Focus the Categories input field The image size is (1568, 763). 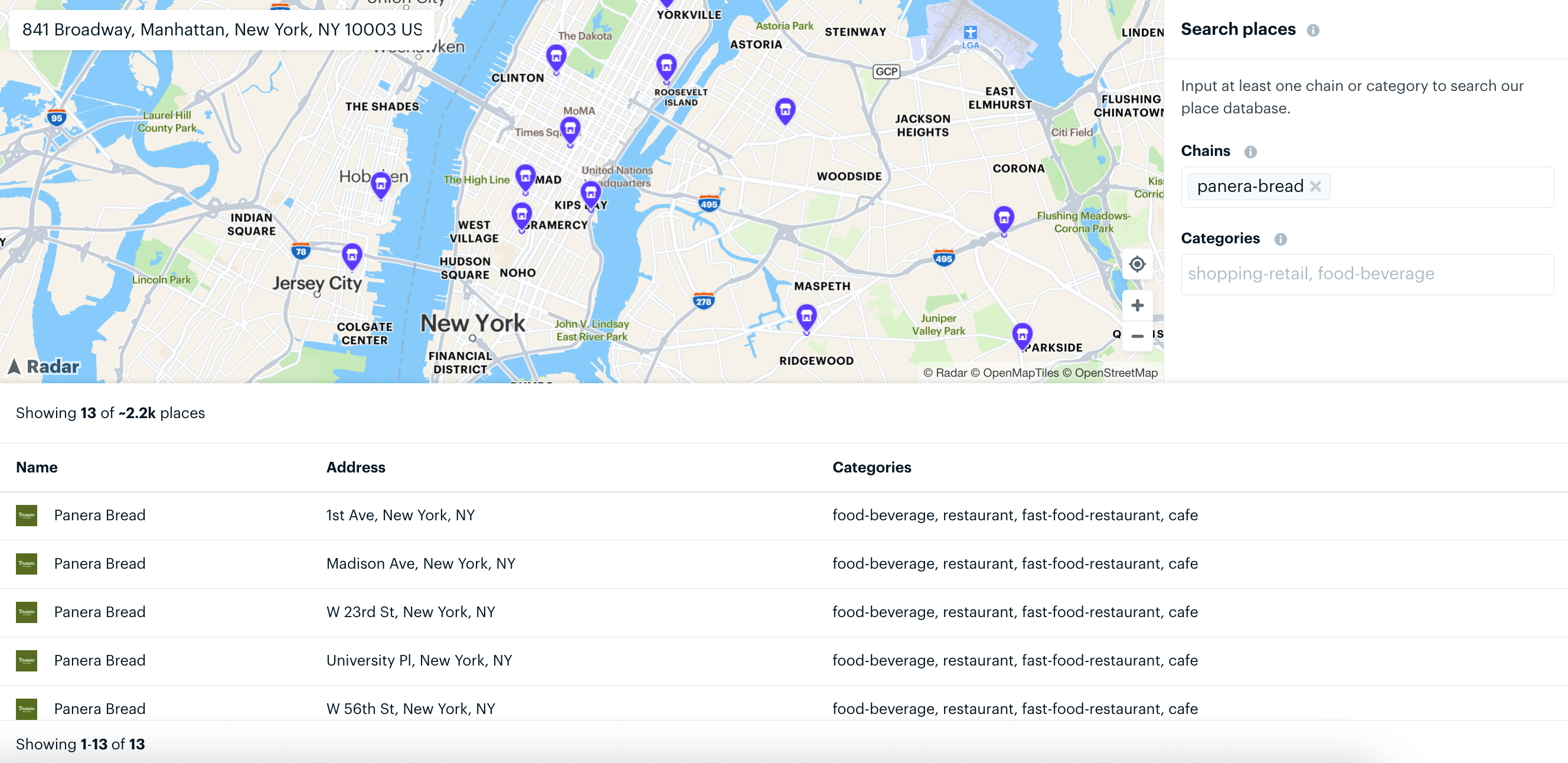(1367, 274)
